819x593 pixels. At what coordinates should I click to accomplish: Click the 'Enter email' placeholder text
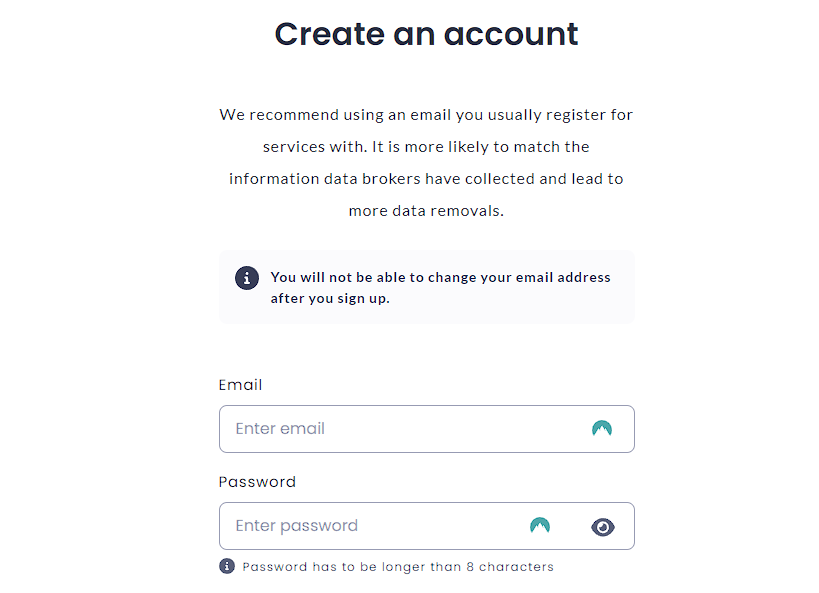(x=280, y=429)
